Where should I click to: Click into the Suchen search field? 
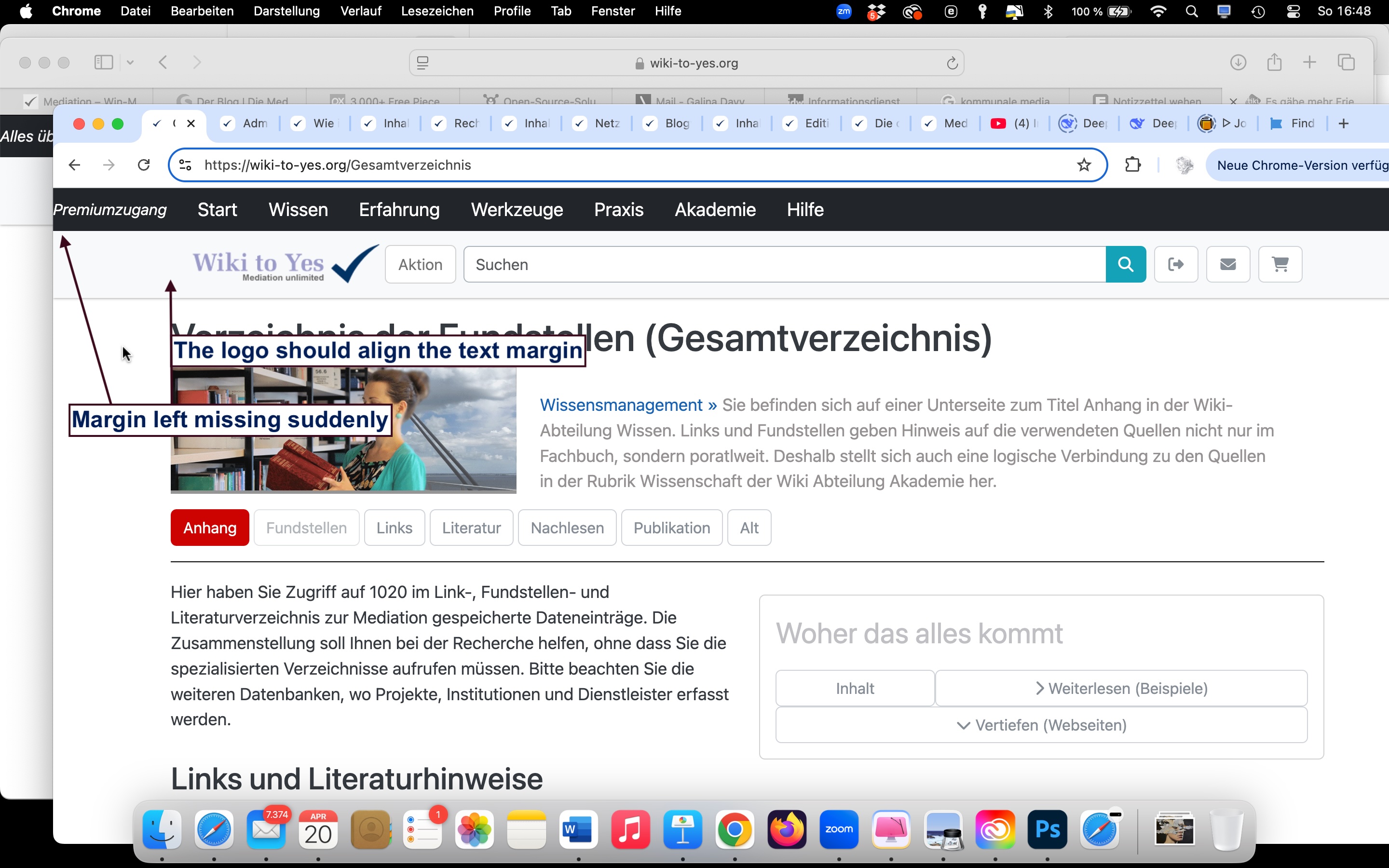(784, 265)
